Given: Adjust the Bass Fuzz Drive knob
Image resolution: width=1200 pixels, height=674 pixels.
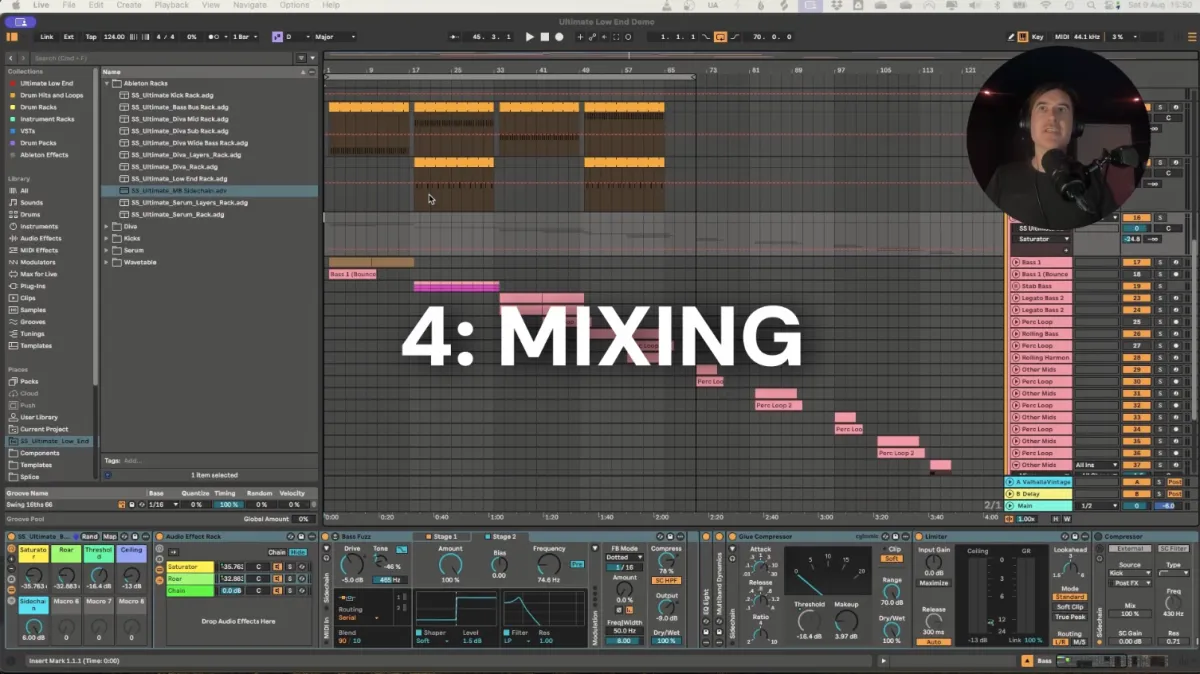Looking at the screenshot, I should tap(352, 564).
